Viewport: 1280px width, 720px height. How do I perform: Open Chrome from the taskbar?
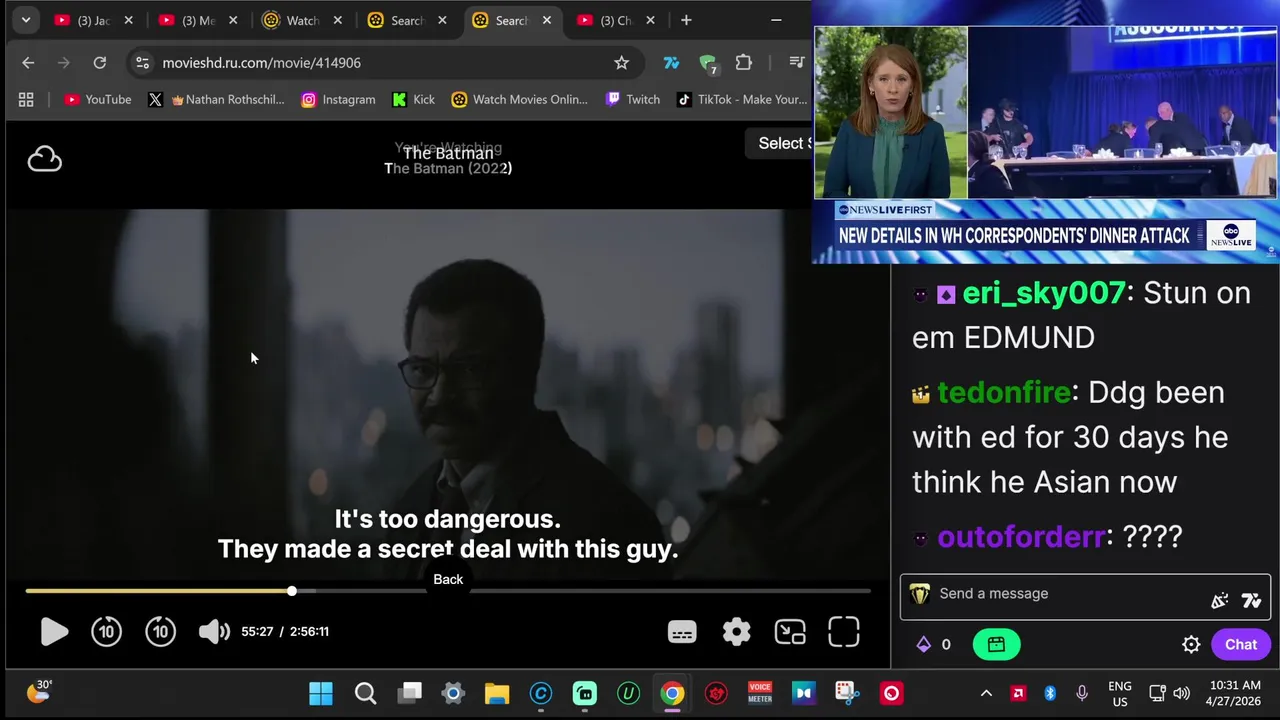point(672,693)
